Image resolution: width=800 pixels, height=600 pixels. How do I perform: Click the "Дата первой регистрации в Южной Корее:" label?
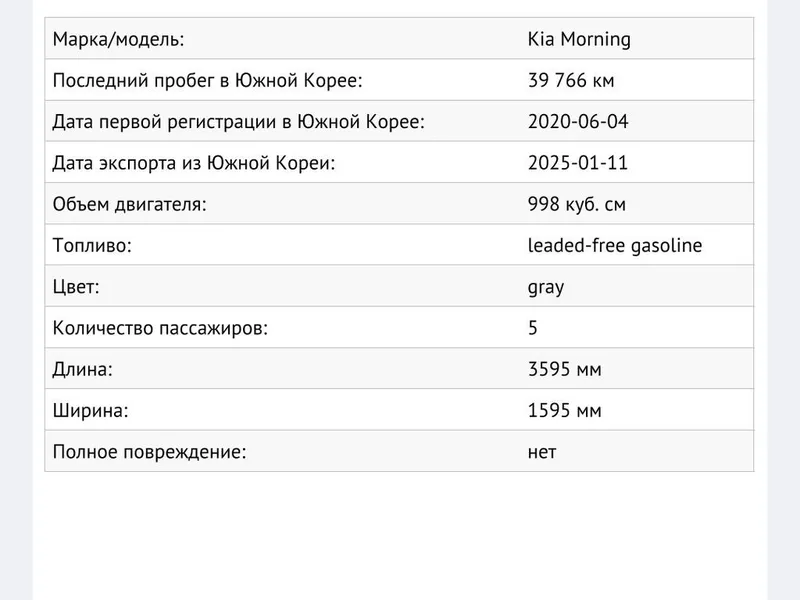click(238, 122)
